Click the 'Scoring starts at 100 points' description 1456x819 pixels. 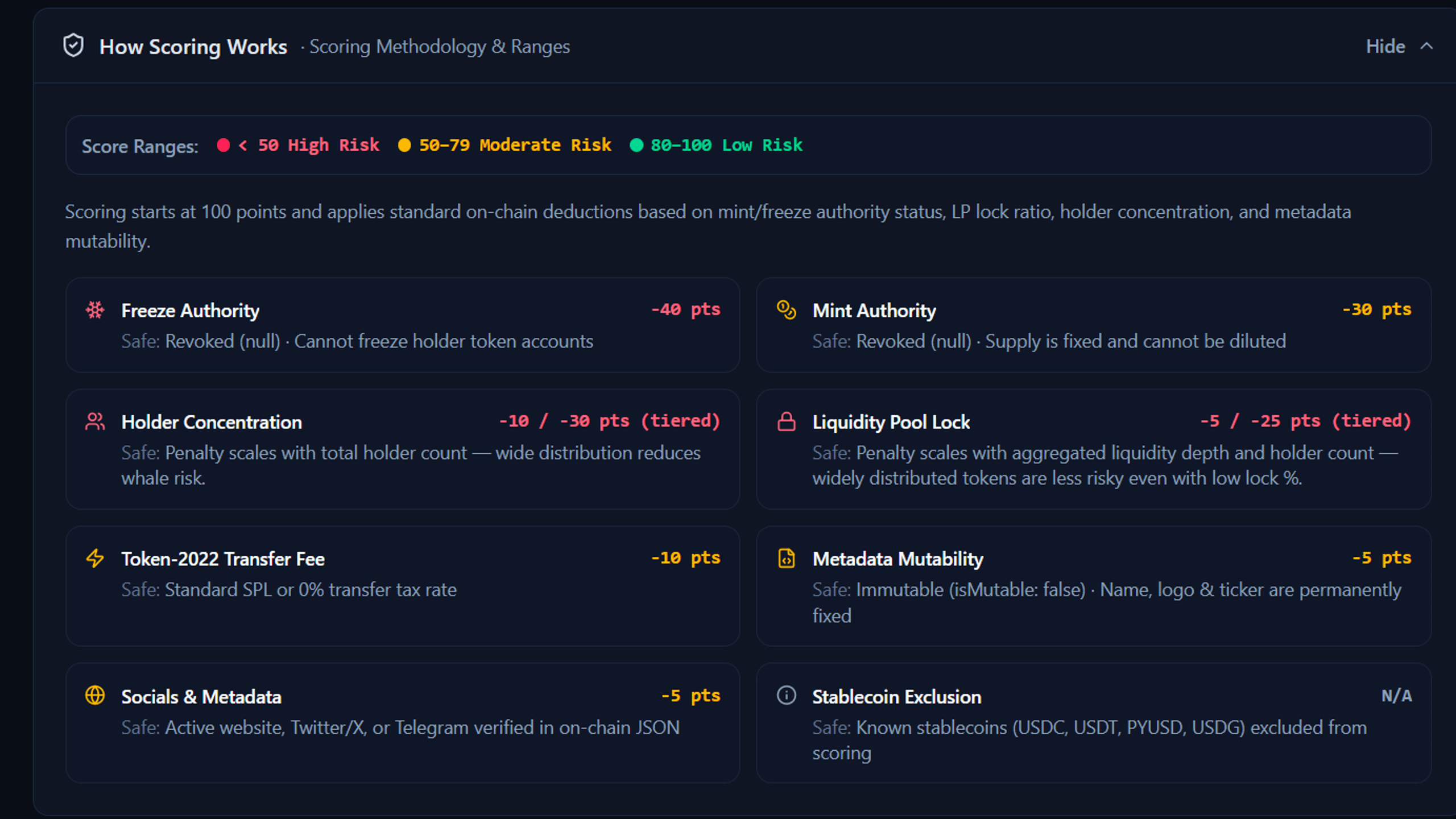click(708, 226)
